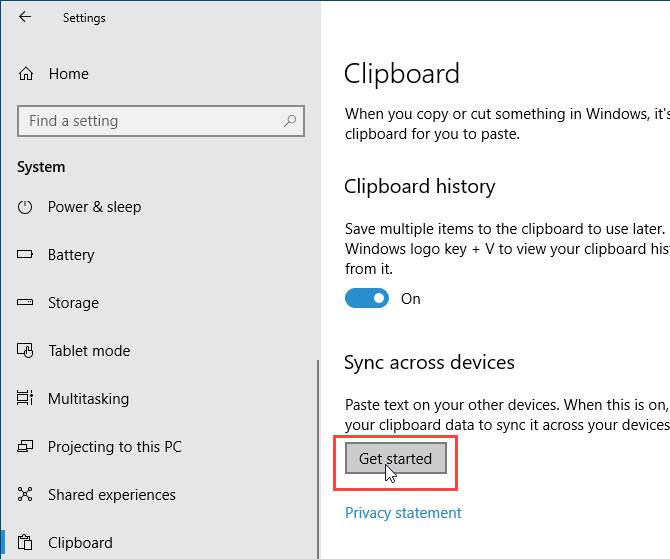Open the Privacy statement link
Image resolution: width=670 pixels, height=559 pixels.
(x=403, y=513)
